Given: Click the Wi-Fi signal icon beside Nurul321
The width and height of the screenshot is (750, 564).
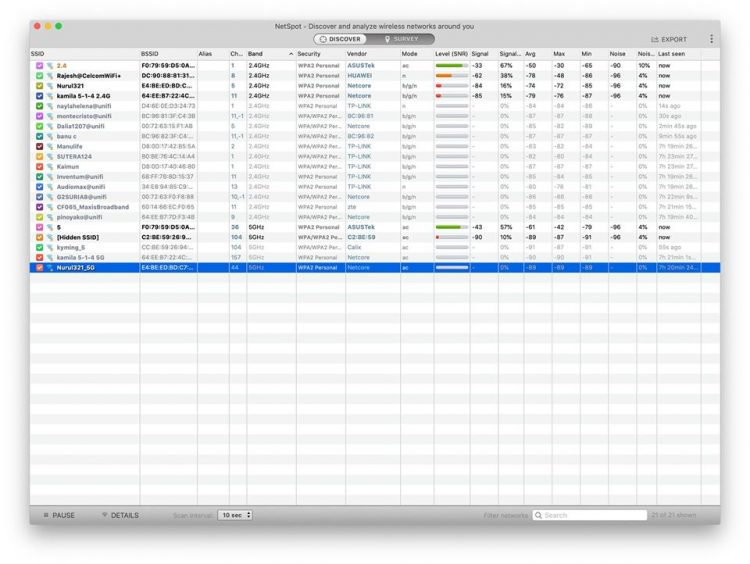Looking at the screenshot, I should pyautogui.click(x=49, y=86).
